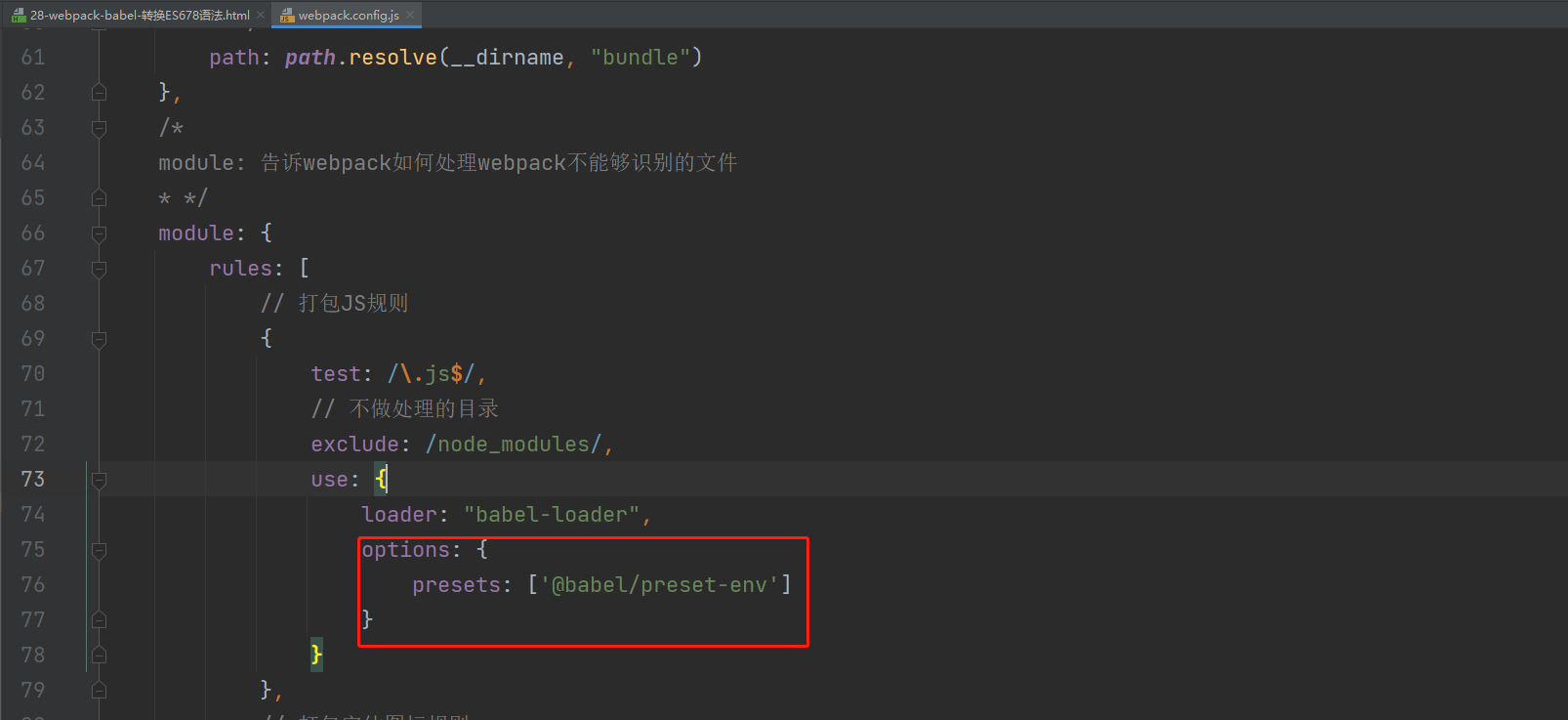
Task: Click the "babel-loader" string
Action: click(x=552, y=515)
